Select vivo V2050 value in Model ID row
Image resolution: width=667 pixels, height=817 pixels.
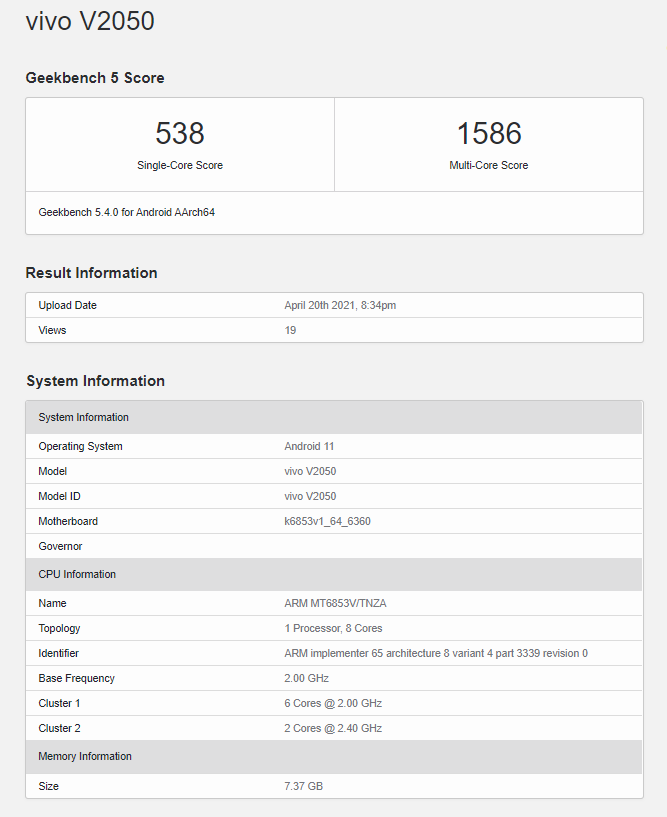pyautogui.click(x=310, y=497)
